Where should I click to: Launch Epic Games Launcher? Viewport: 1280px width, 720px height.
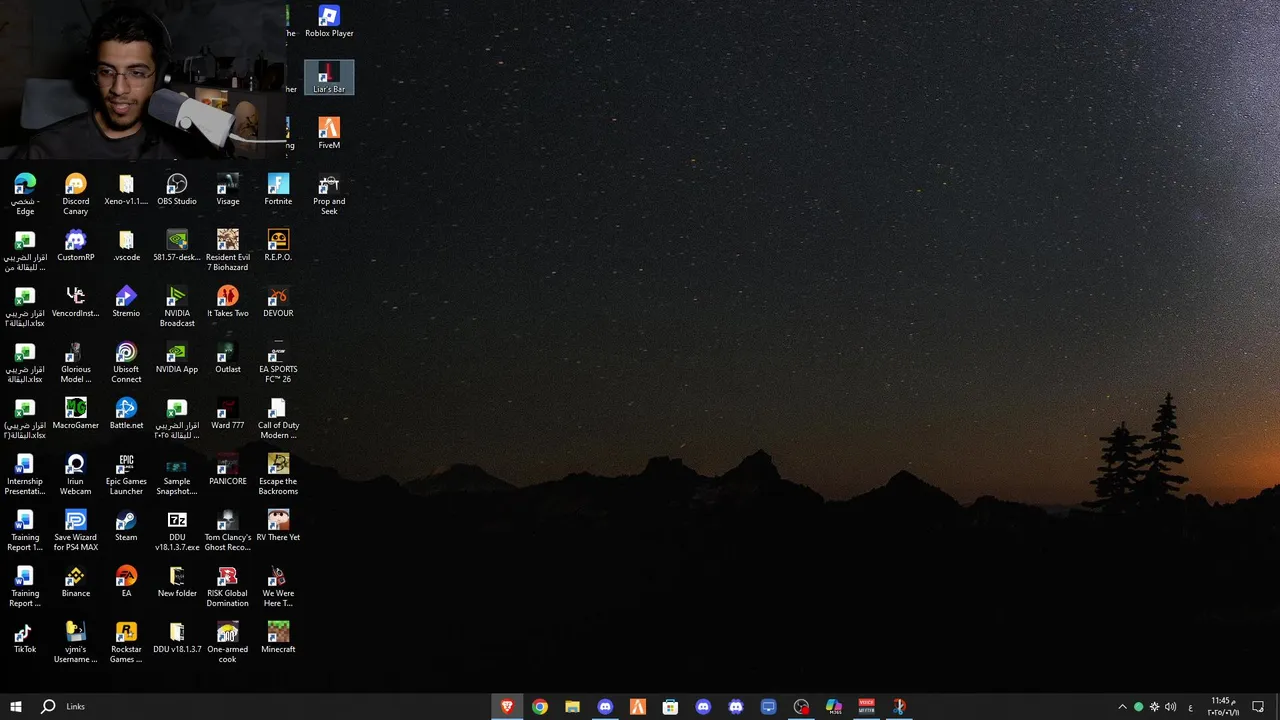[x=126, y=474]
